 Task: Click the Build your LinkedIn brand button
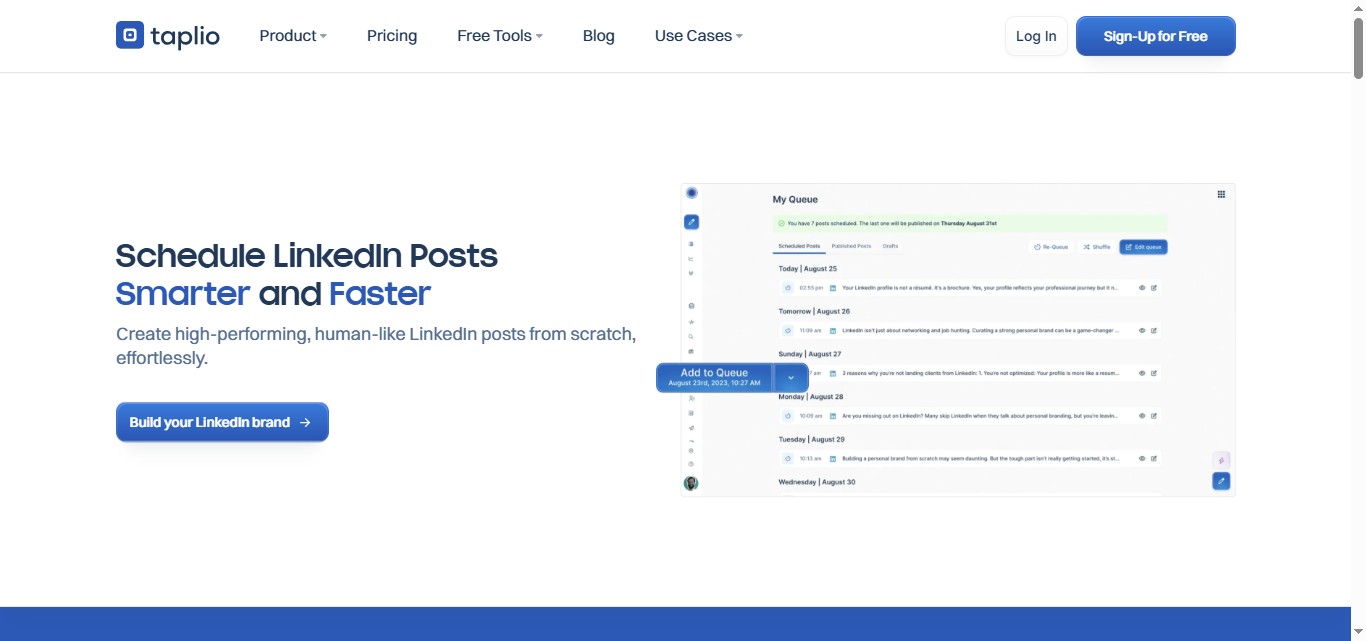click(x=222, y=421)
